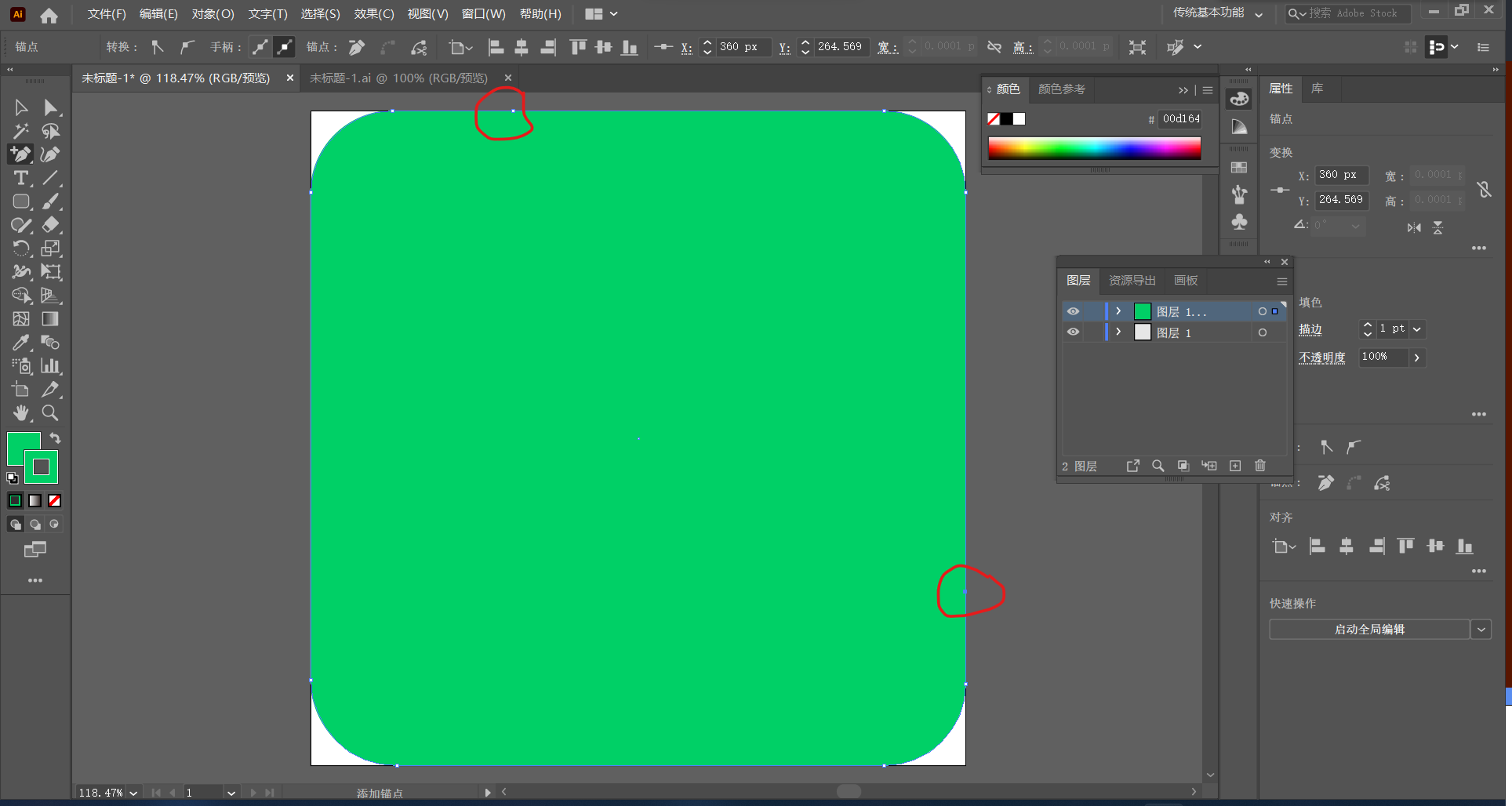Convert anchor to smooth in control bar

click(187, 47)
